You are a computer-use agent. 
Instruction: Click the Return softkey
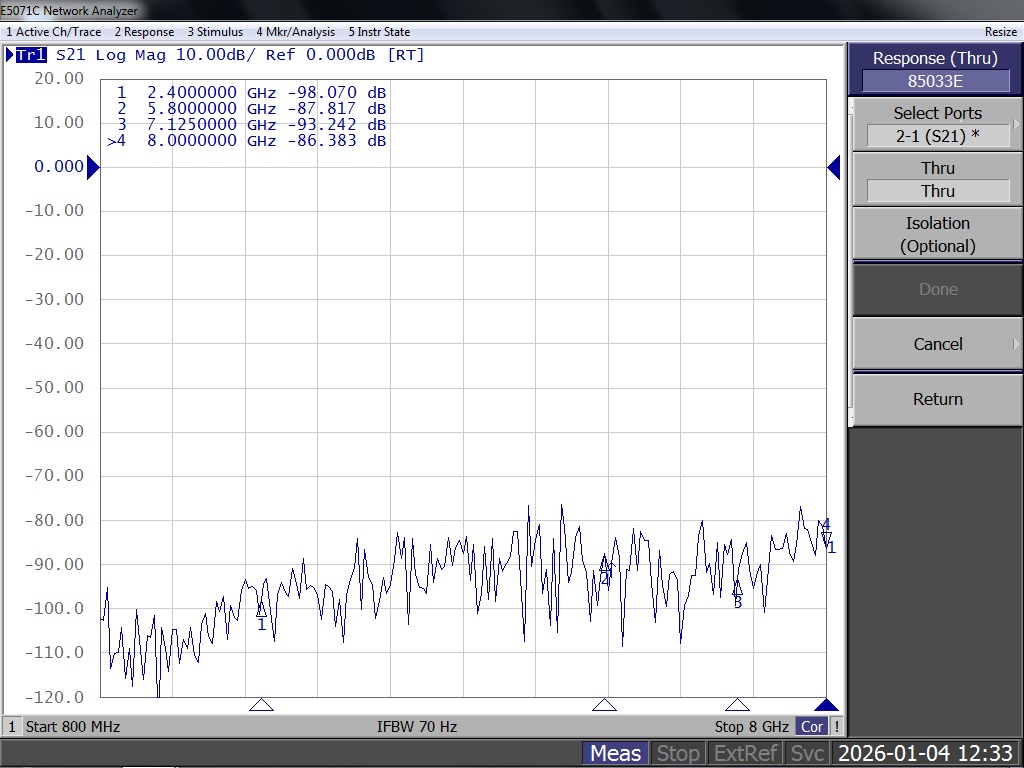click(x=937, y=399)
